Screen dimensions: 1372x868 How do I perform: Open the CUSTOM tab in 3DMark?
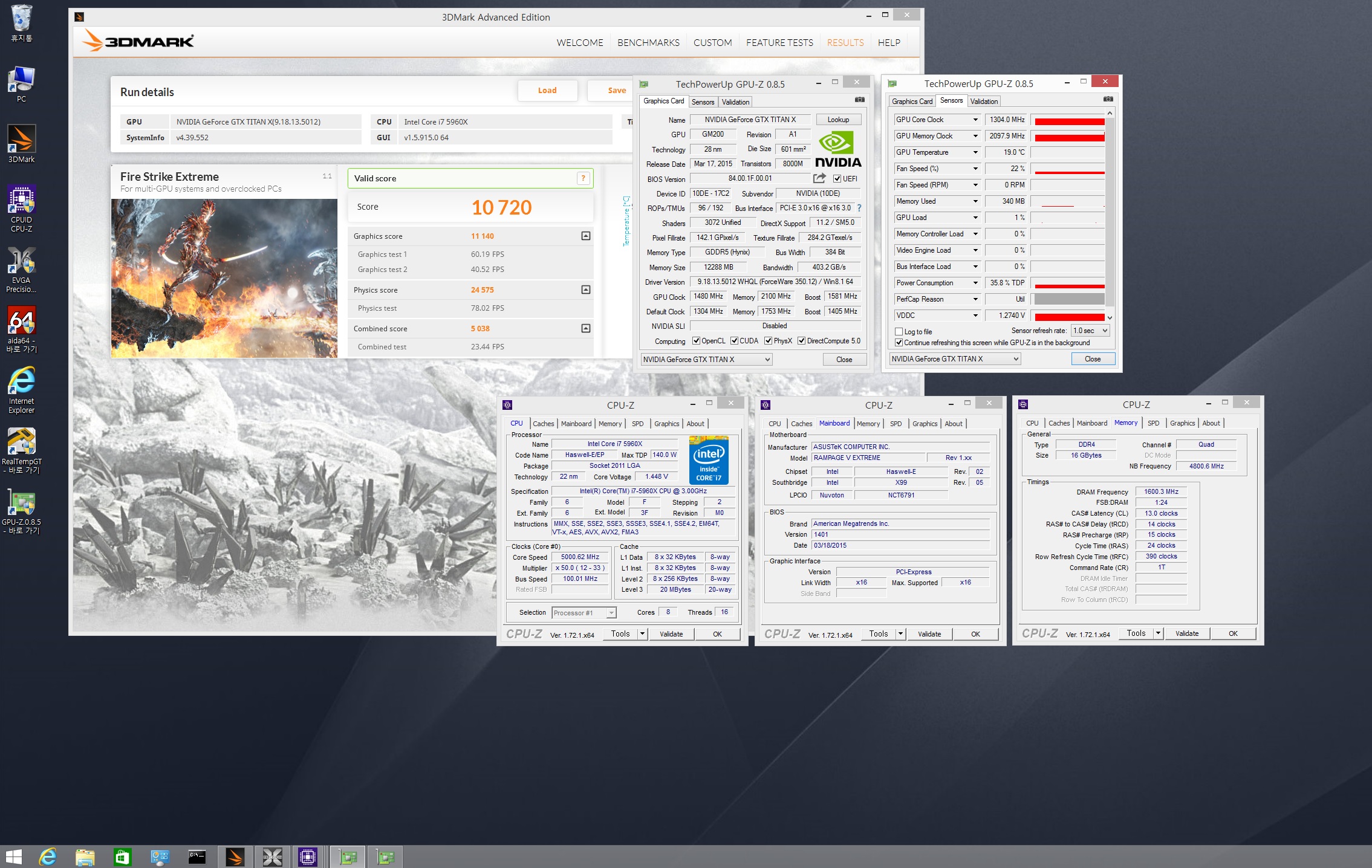712,42
